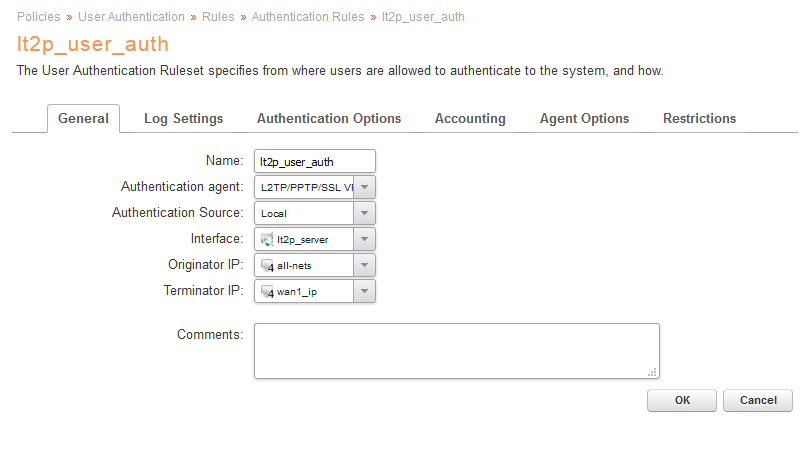The image size is (809, 455).
Task: Click the all-nets network object icon
Action: [267, 265]
